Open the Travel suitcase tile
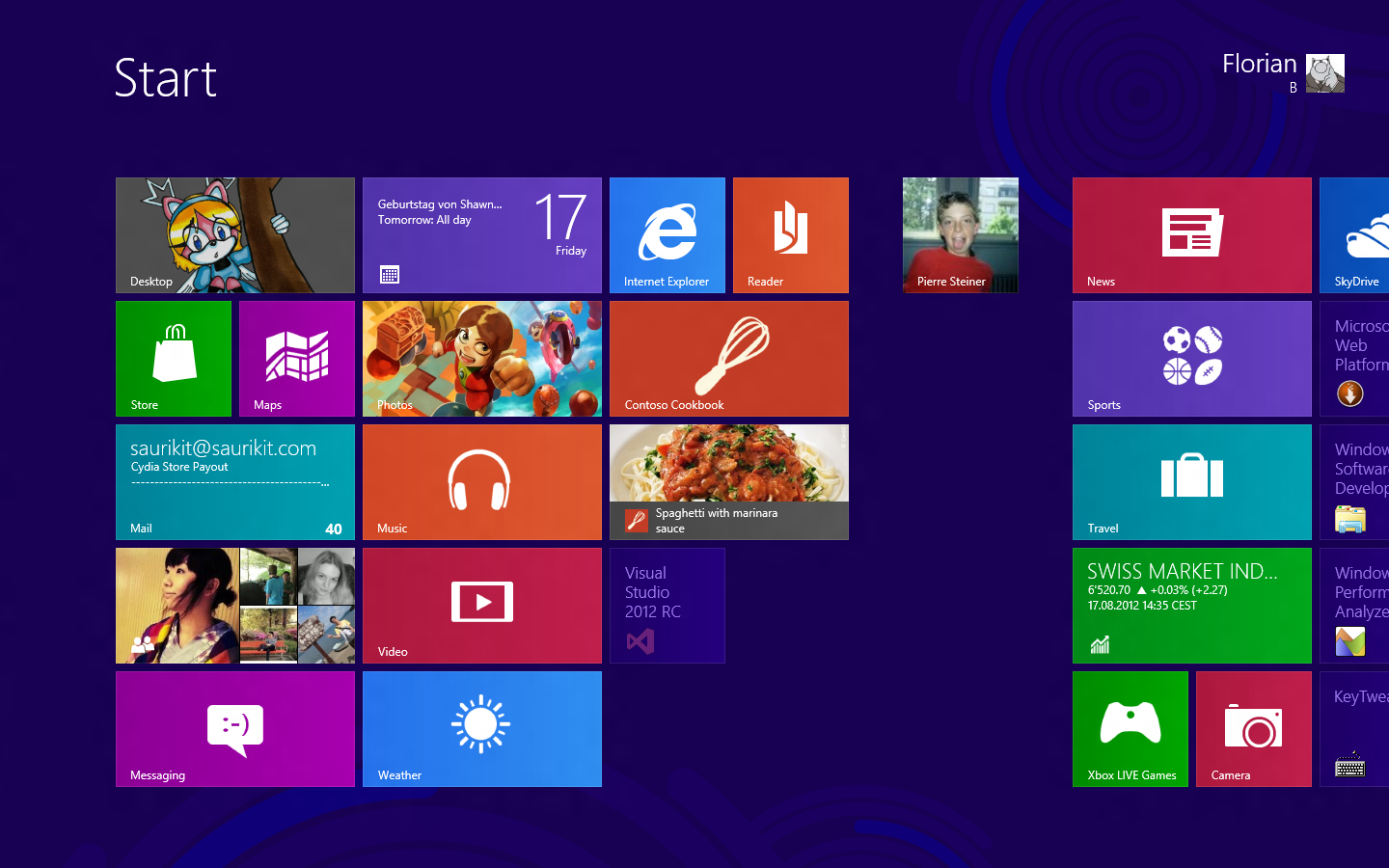 1191,481
